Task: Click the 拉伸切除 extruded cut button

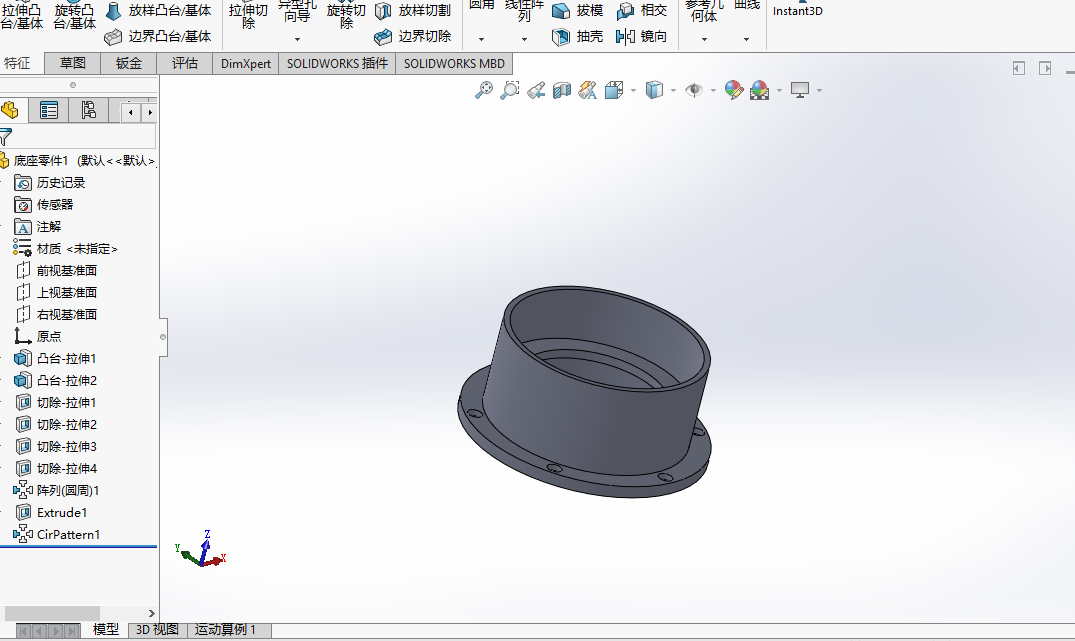Action: (x=248, y=16)
